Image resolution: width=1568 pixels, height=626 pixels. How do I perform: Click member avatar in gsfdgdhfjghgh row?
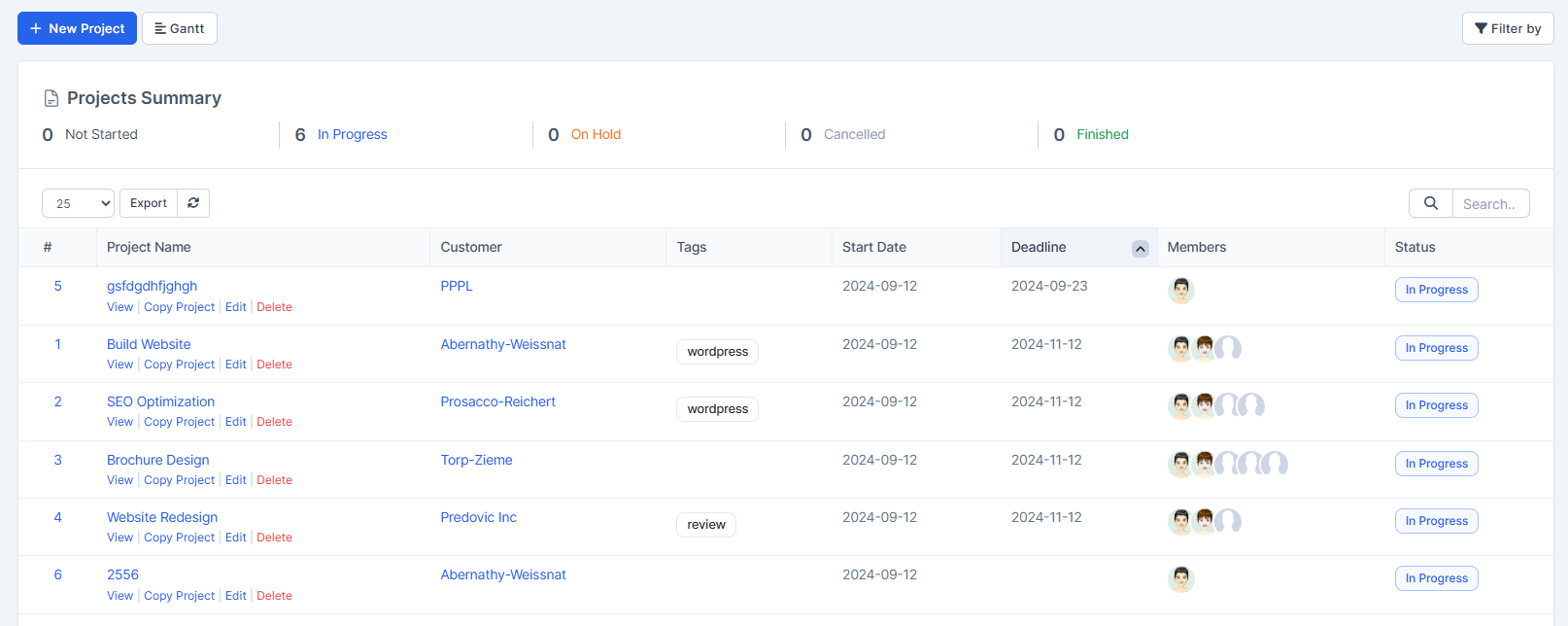[x=1181, y=290]
